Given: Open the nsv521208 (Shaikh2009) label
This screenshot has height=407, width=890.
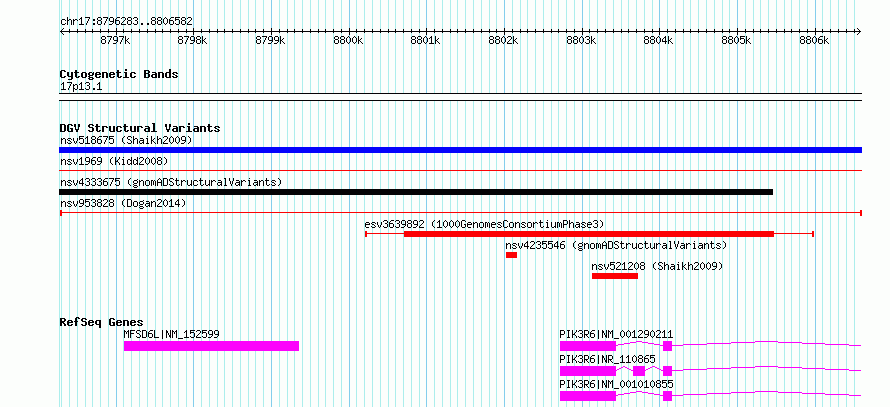Looking at the screenshot, I should point(657,266).
